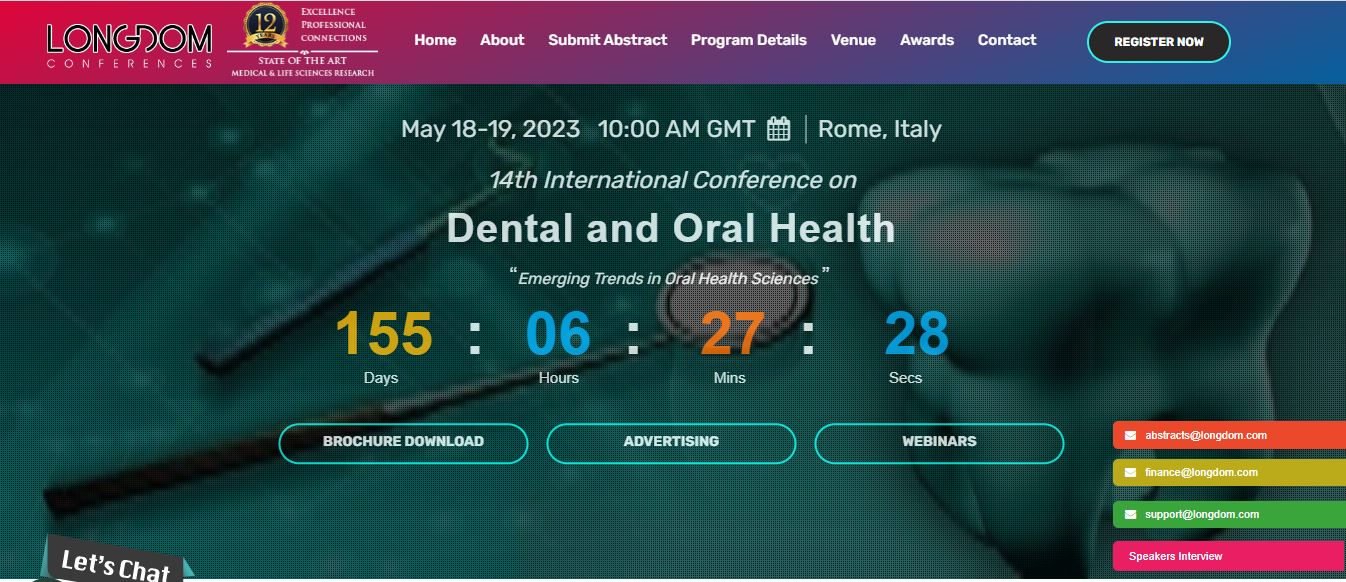Click envelope icon next to finance email
Screen dimensions: 1346x582
(x=1130, y=473)
